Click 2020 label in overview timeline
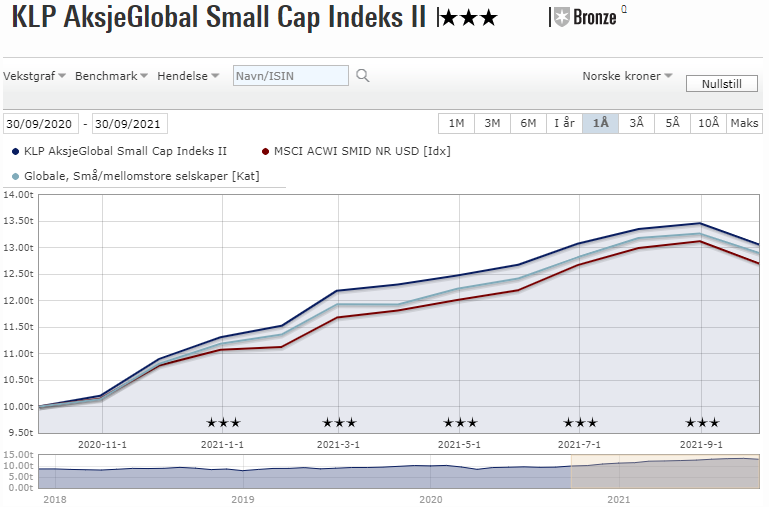The width and height of the screenshot is (769, 507). pos(431,499)
